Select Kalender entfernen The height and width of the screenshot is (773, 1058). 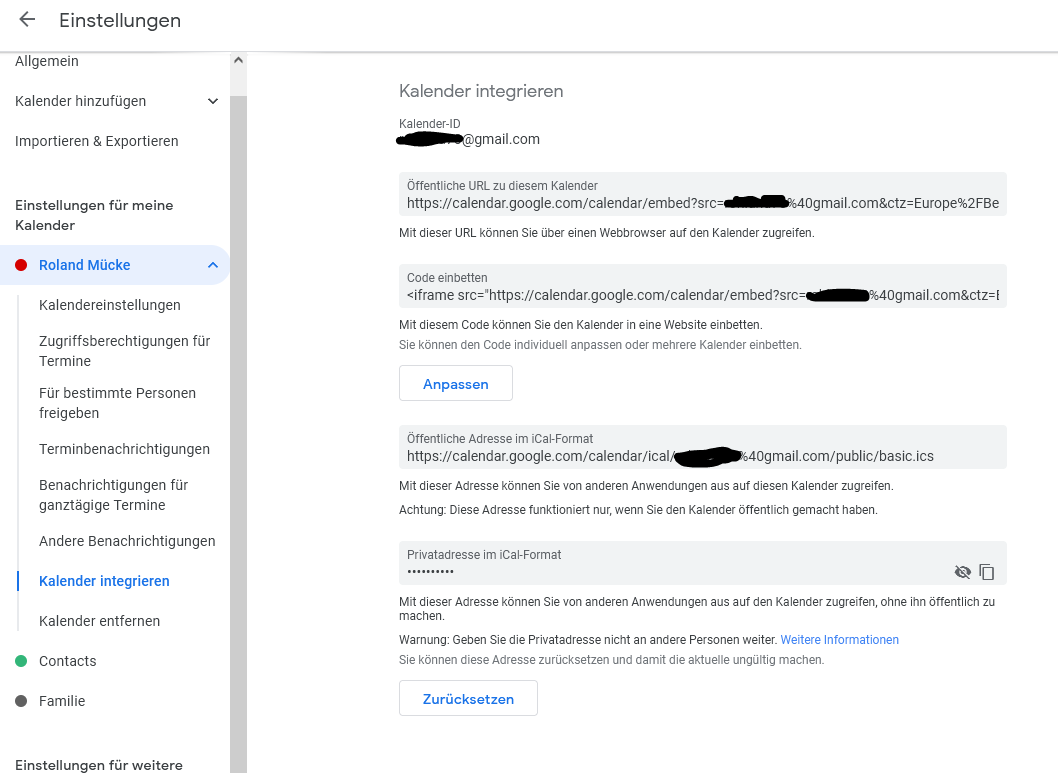click(x=99, y=621)
